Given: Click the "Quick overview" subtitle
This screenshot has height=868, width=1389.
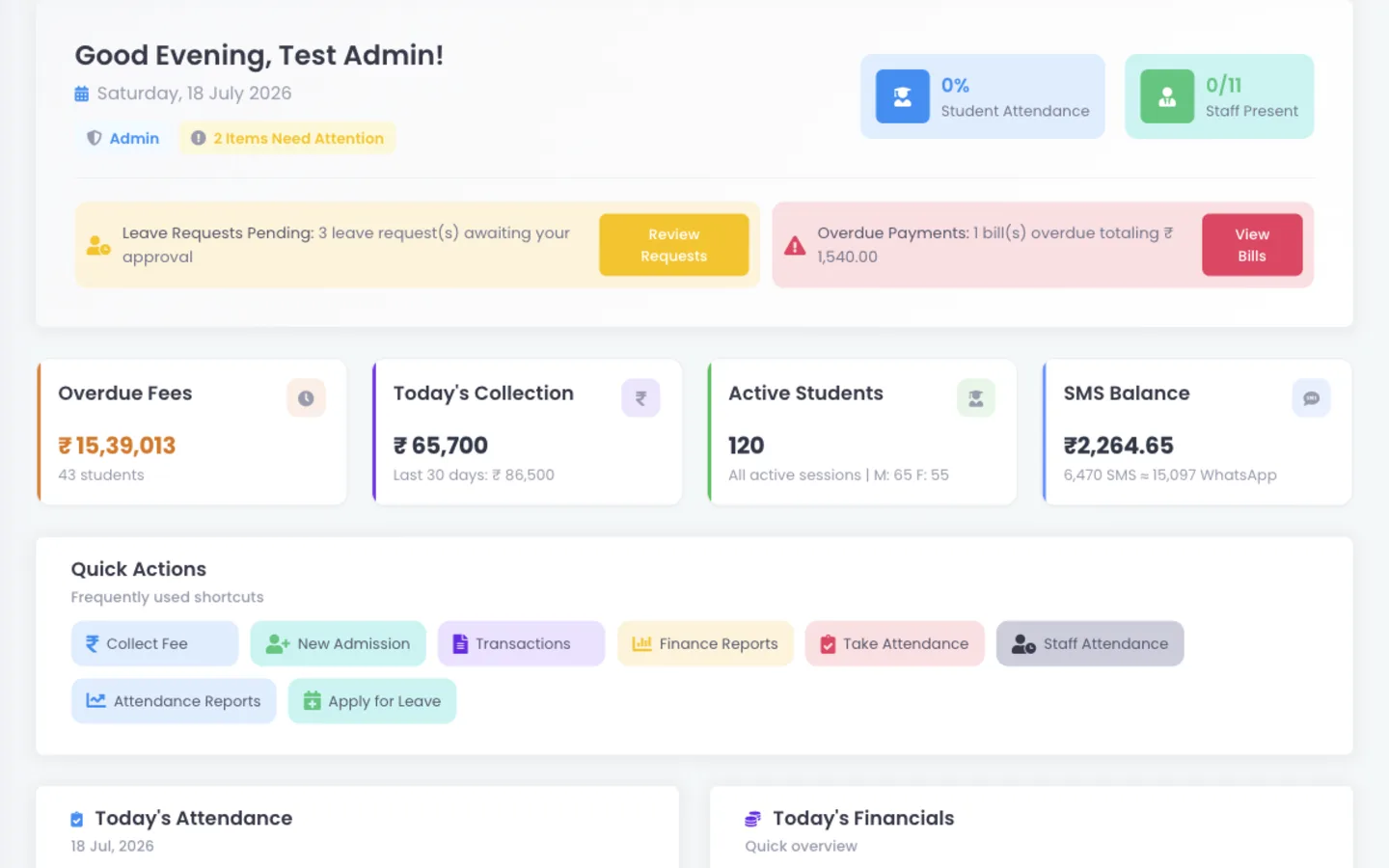Looking at the screenshot, I should point(801,846).
